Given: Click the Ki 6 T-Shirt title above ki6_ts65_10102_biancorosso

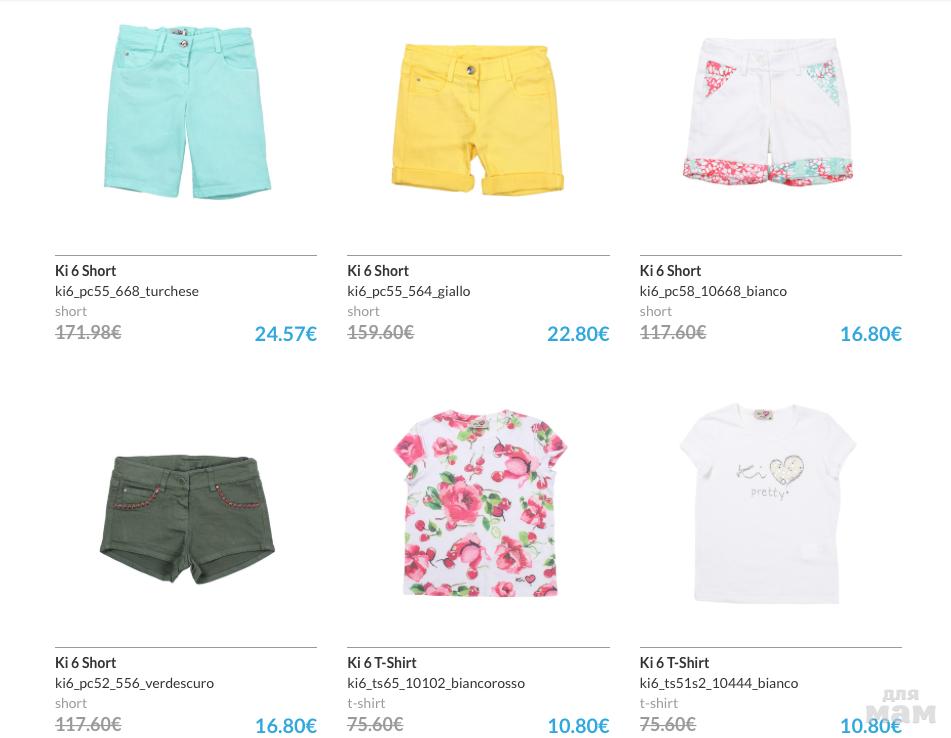Looking at the screenshot, I should (382, 663).
